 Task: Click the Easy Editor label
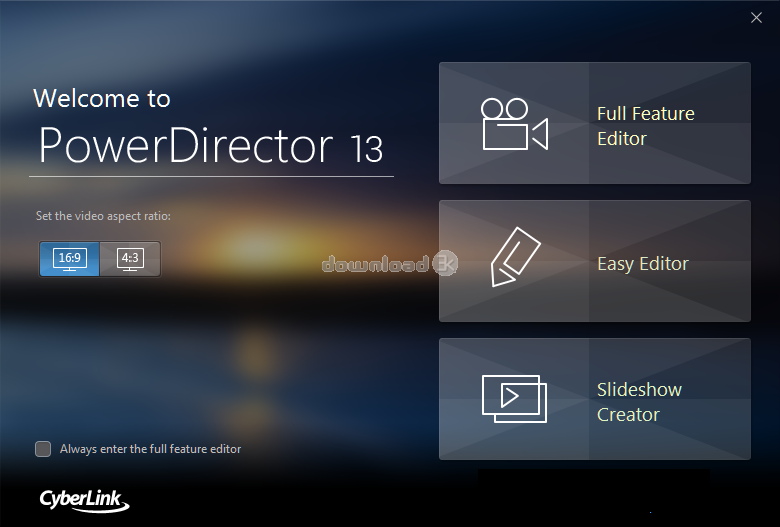(x=643, y=264)
